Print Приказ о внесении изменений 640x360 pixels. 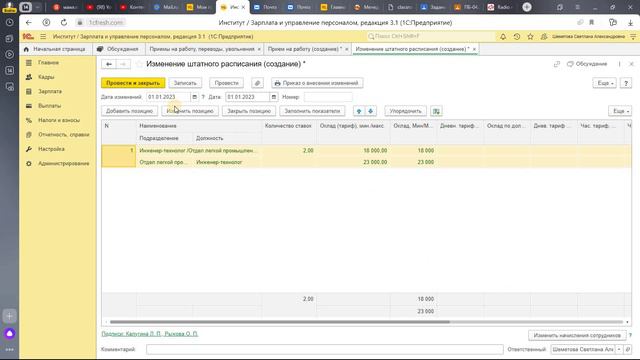pyautogui.click(x=317, y=83)
